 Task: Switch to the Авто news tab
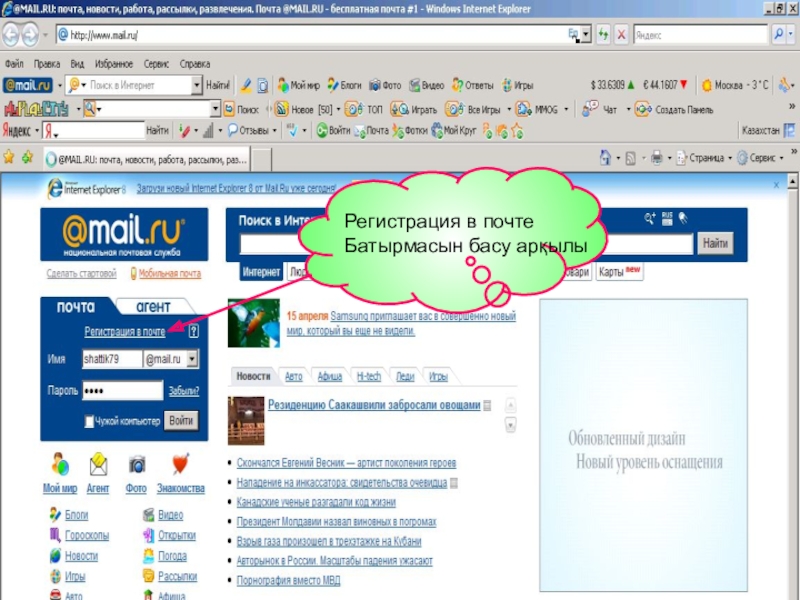pos(293,377)
